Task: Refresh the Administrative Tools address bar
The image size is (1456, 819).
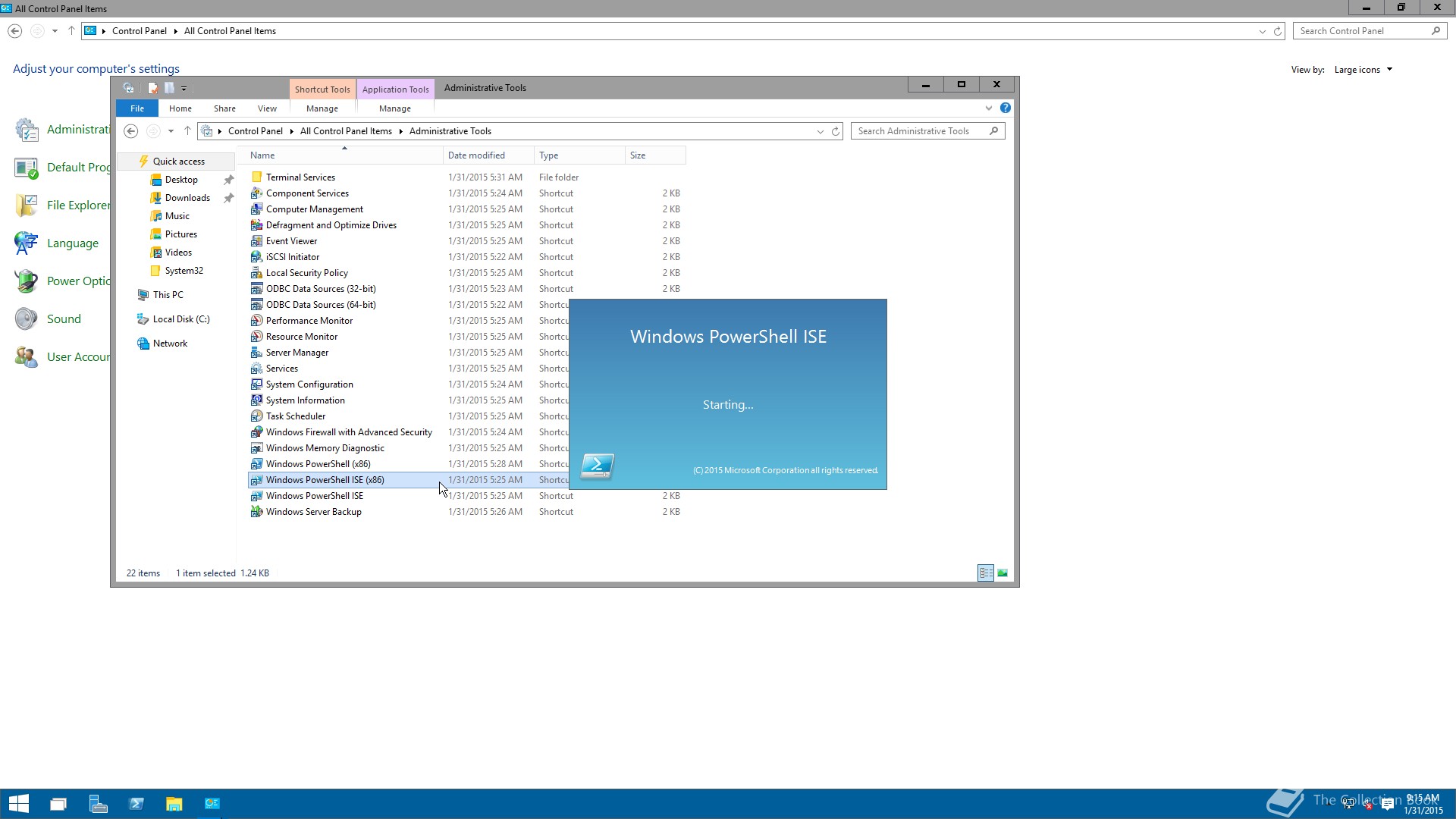Action: pyautogui.click(x=836, y=131)
